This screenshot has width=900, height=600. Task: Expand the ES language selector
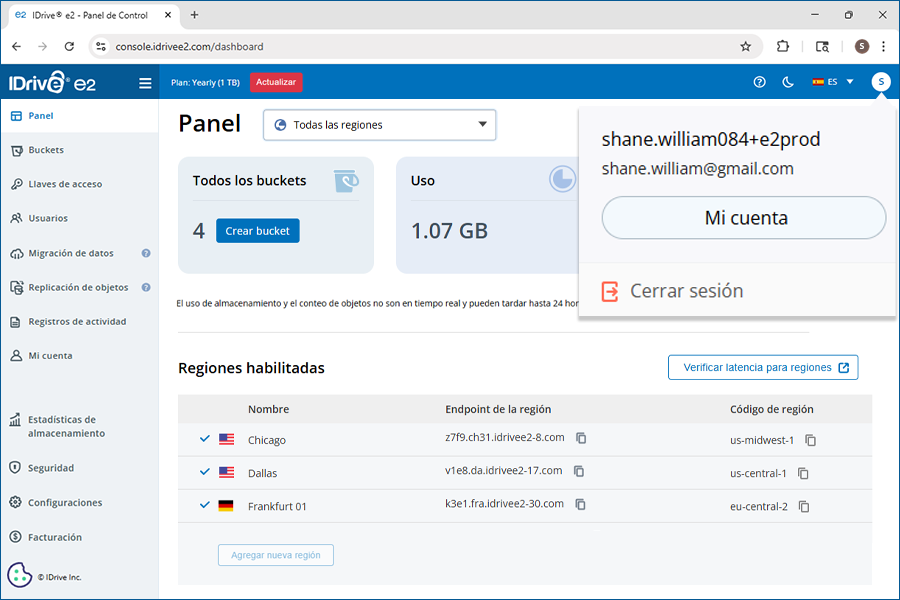[833, 82]
